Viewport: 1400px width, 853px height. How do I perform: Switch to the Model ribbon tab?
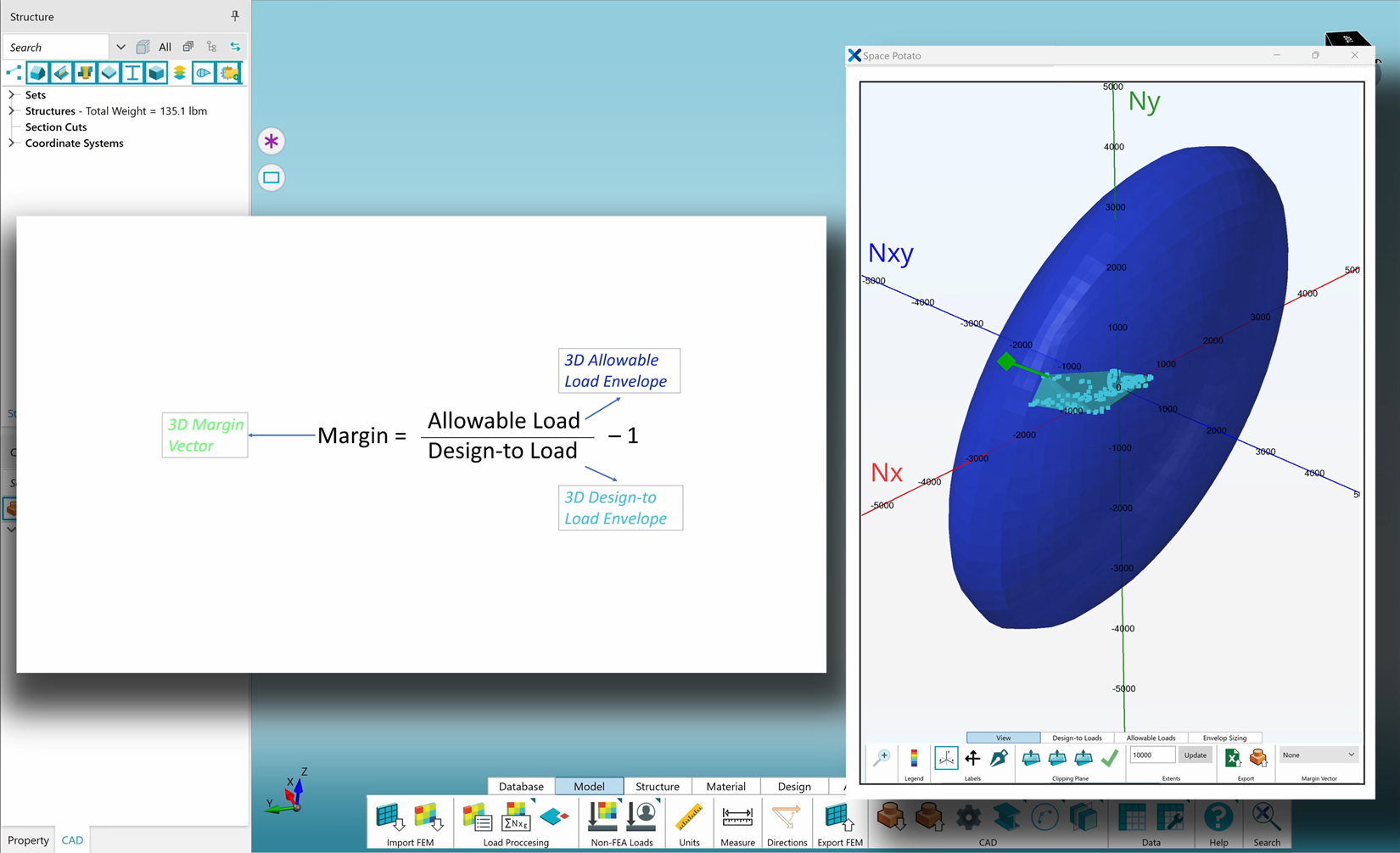tap(589, 787)
